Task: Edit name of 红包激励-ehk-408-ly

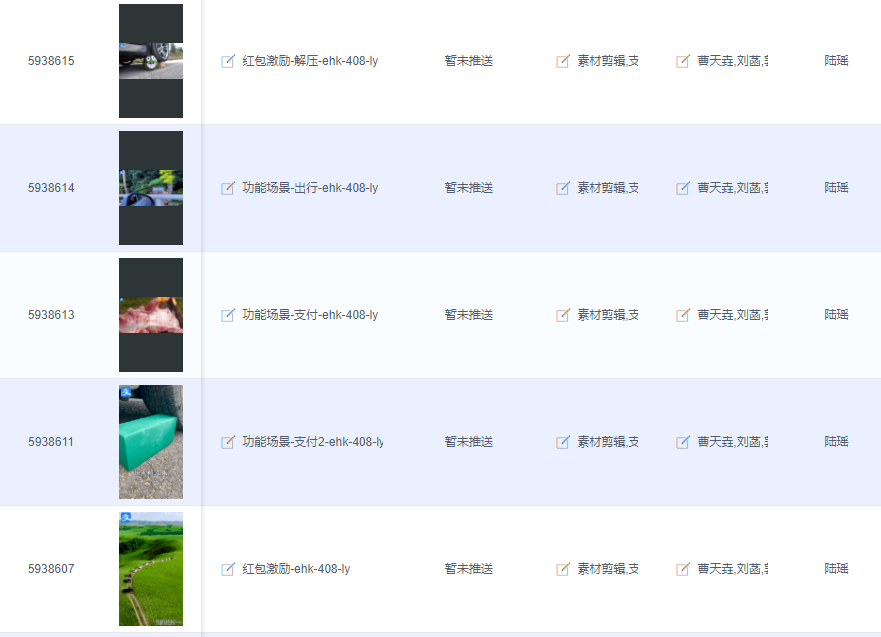Action: coord(228,568)
